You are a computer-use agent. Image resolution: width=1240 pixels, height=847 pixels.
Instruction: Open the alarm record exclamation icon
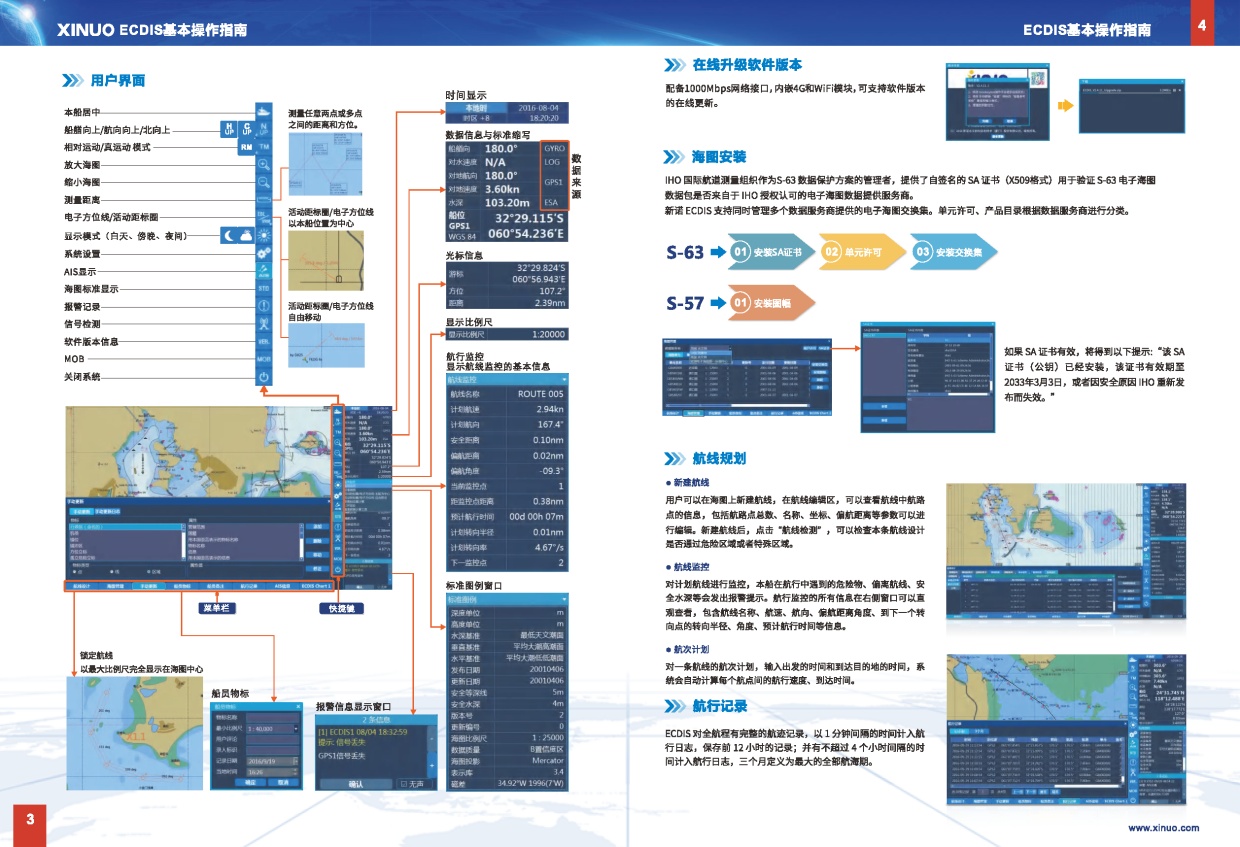coord(264,306)
